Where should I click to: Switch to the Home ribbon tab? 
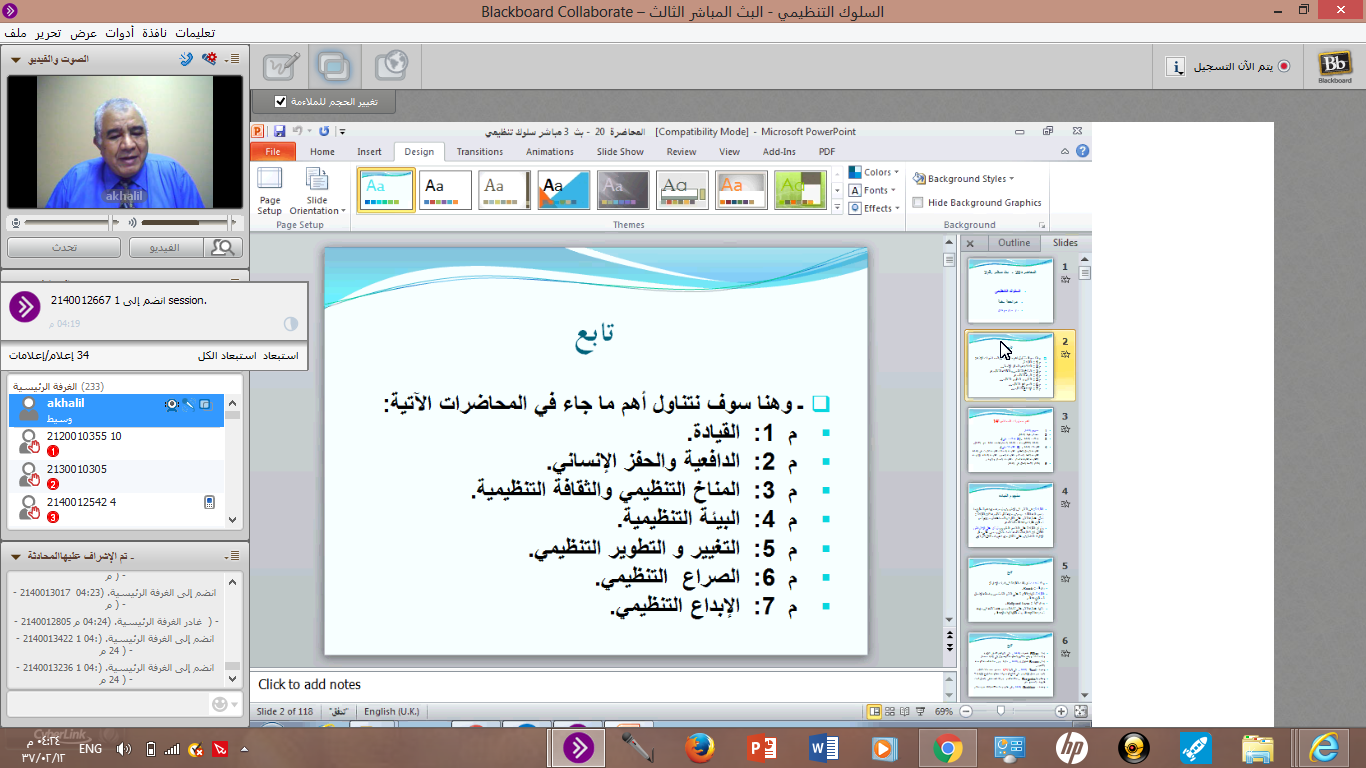coord(322,152)
